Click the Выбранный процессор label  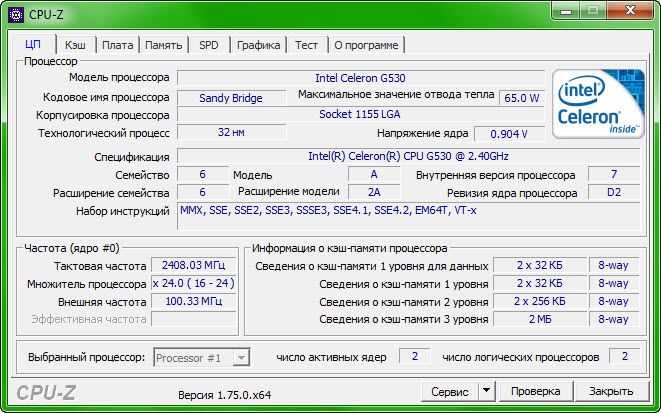[86, 358]
